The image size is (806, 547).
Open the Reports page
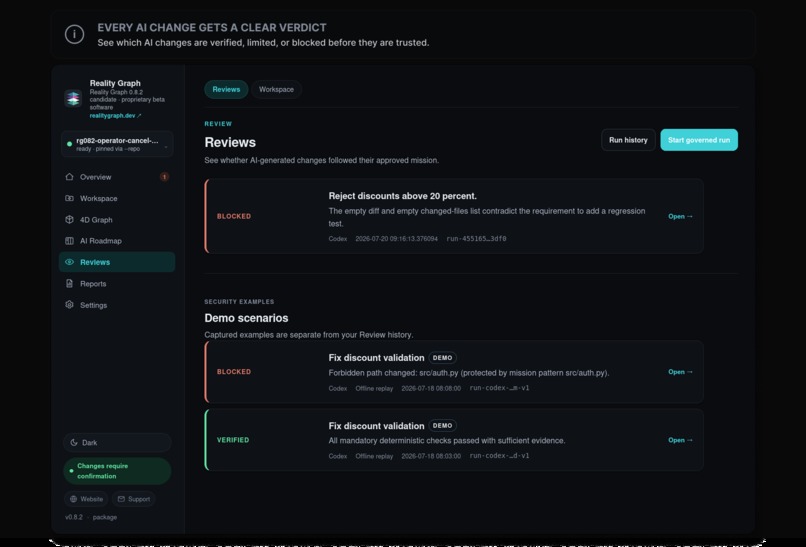pyautogui.click(x=117, y=284)
